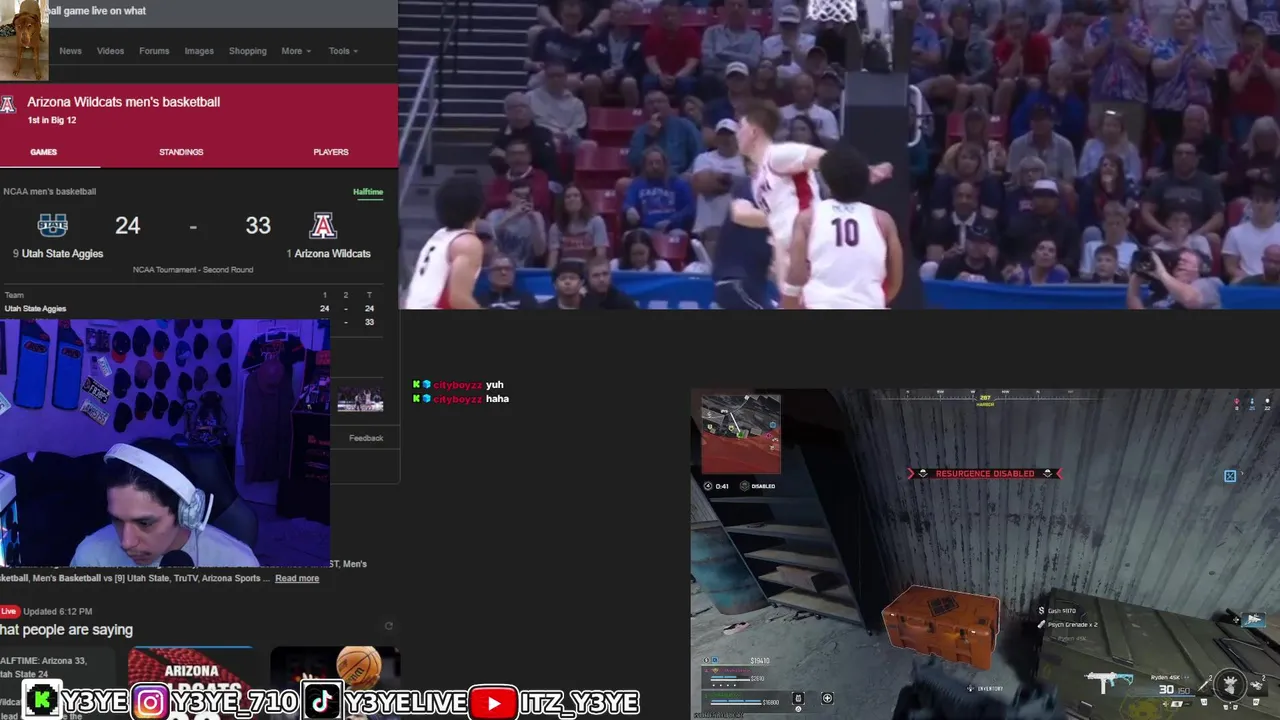Click the 'NCAA men's basketball' label
Image resolution: width=1280 pixels, height=720 pixels.
tap(50, 192)
